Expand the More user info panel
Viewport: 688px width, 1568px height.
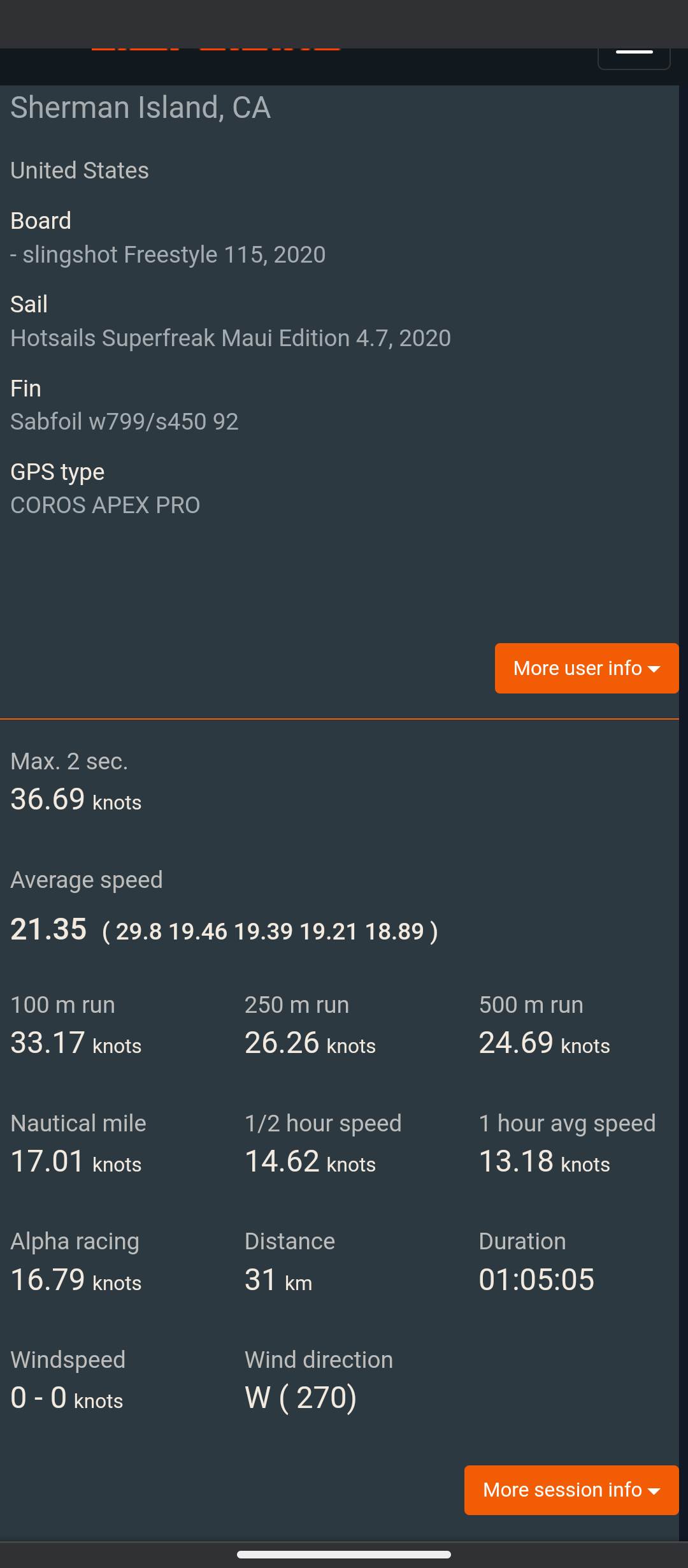tap(586, 668)
